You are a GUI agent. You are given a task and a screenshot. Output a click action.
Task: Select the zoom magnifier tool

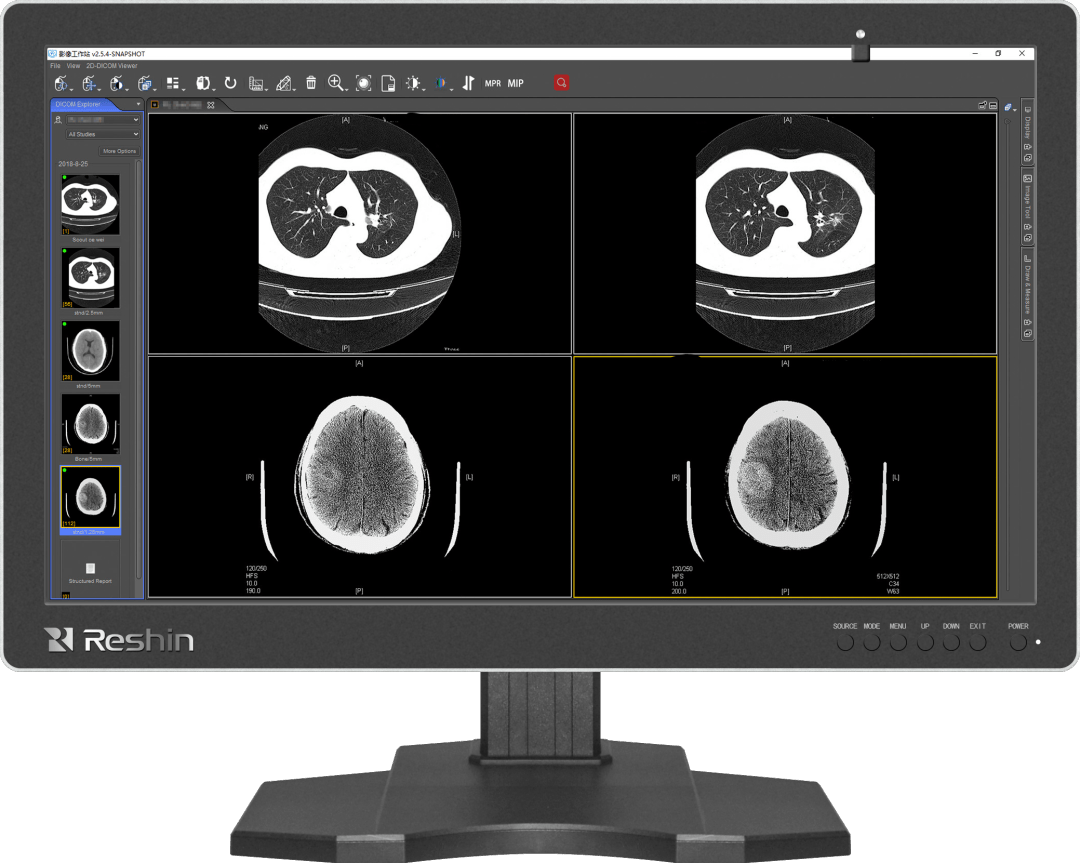(x=336, y=84)
